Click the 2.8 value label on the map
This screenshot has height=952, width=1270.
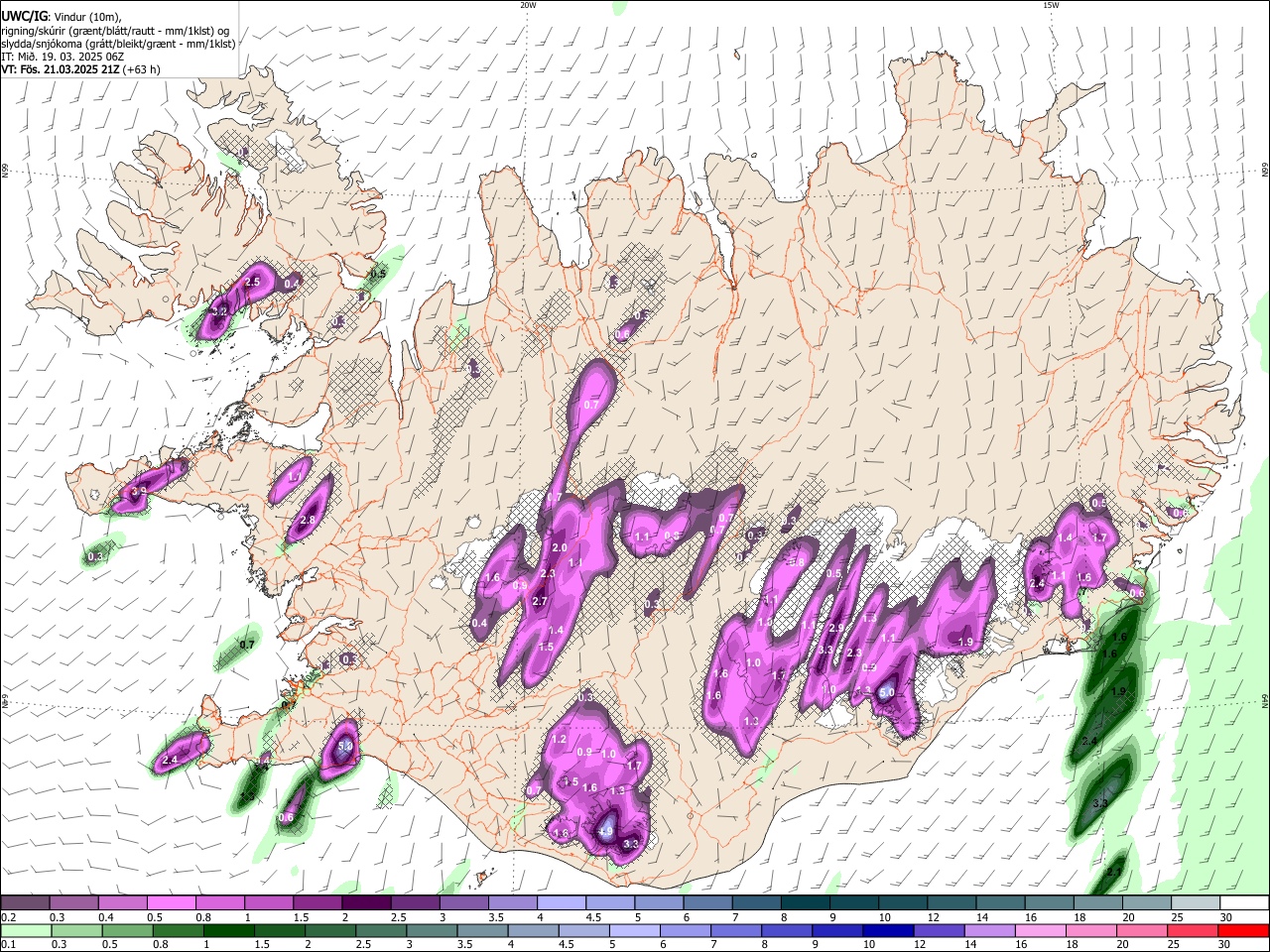tap(307, 520)
